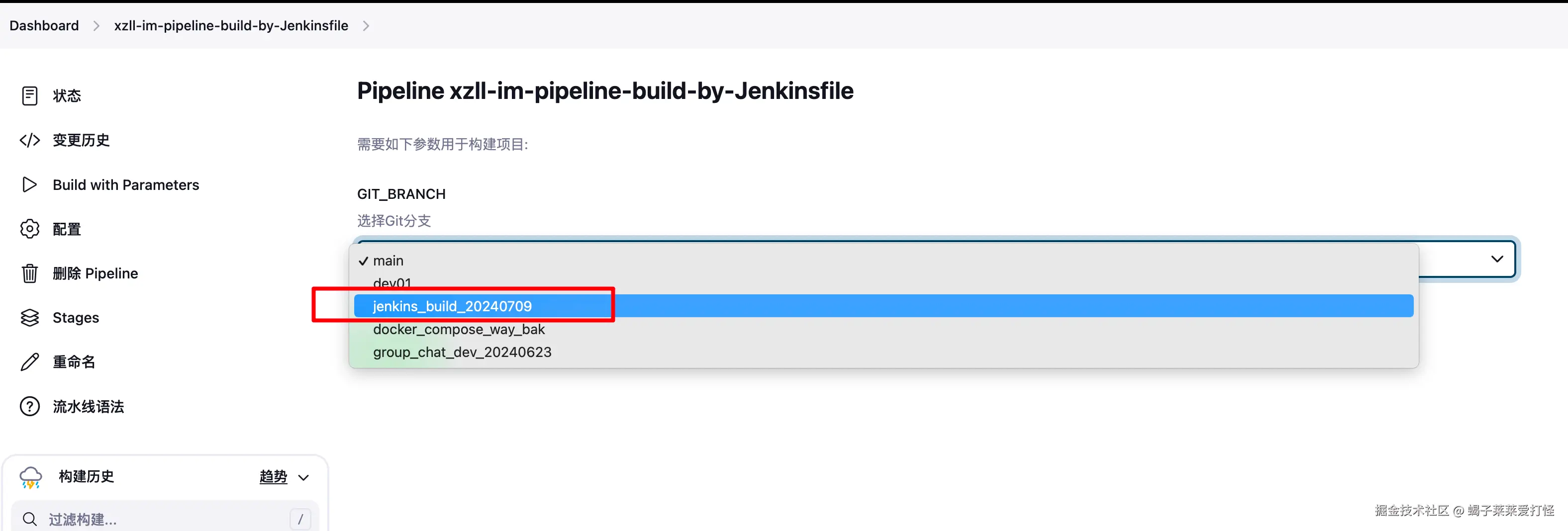
Task: Click the 趋势 trend link
Action: (x=273, y=477)
